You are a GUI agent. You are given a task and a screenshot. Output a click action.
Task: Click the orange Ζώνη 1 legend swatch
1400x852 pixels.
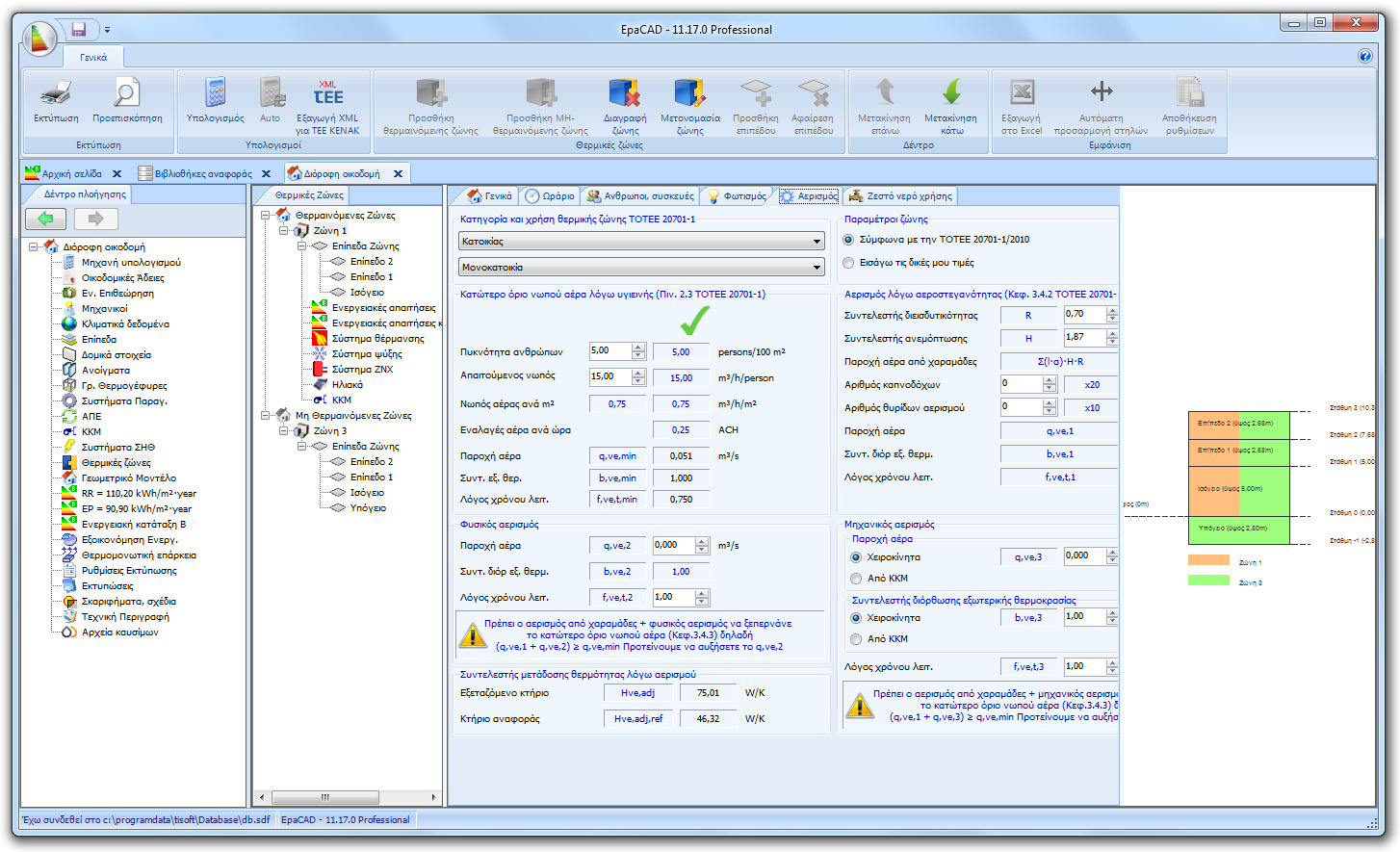[x=1208, y=560]
